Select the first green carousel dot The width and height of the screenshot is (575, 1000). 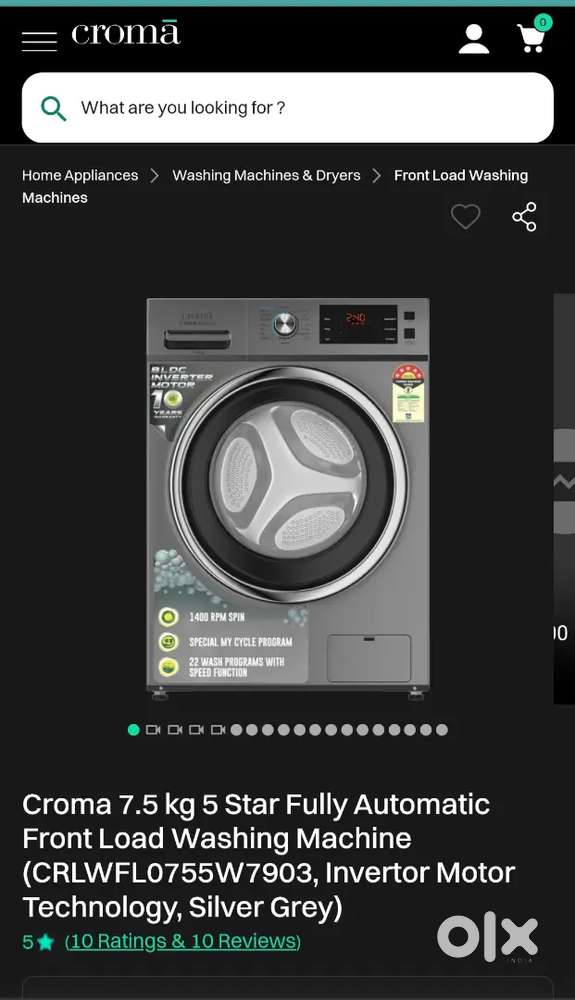pos(133,730)
